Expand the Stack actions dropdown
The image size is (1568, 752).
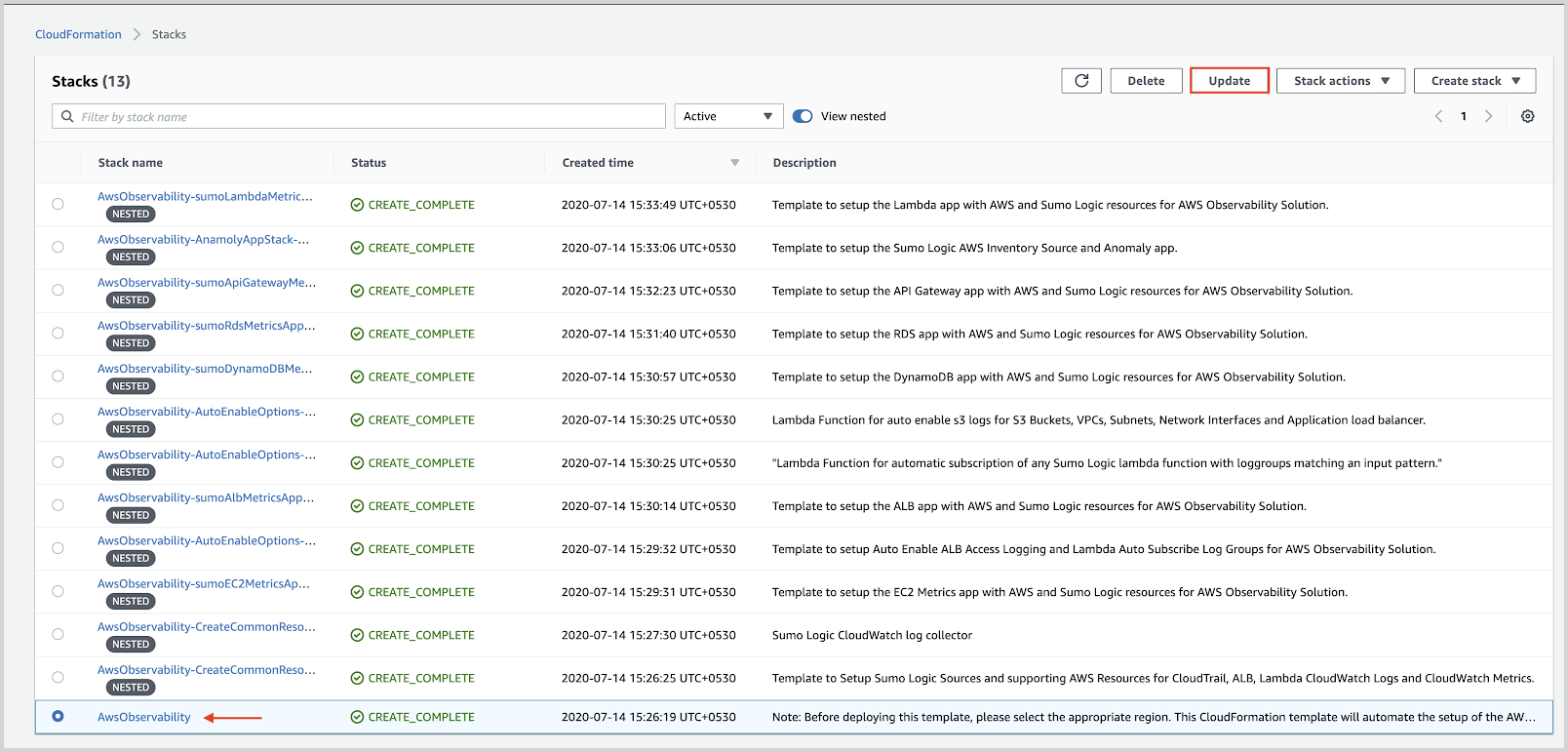click(x=1340, y=81)
